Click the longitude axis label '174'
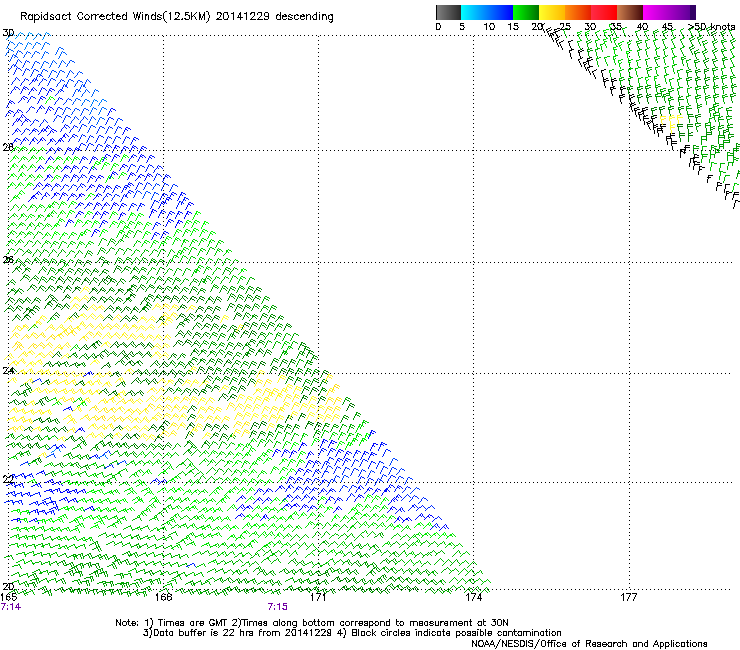Screen dimensions: 740x650 pos(473,597)
